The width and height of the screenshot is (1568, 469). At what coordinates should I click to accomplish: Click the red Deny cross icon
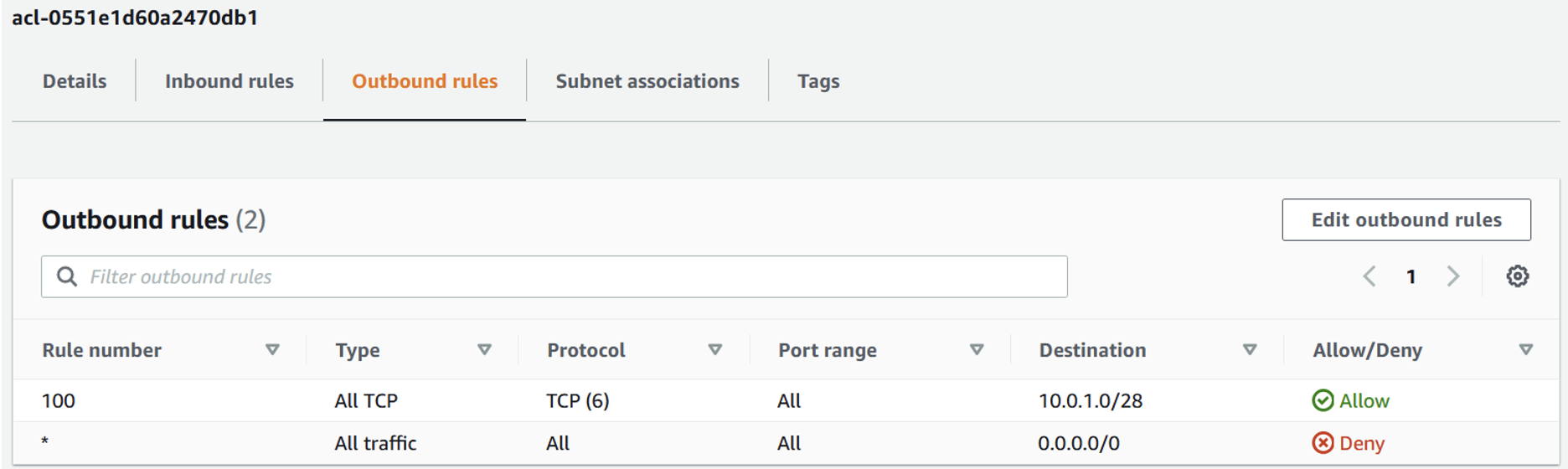pos(1323,442)
